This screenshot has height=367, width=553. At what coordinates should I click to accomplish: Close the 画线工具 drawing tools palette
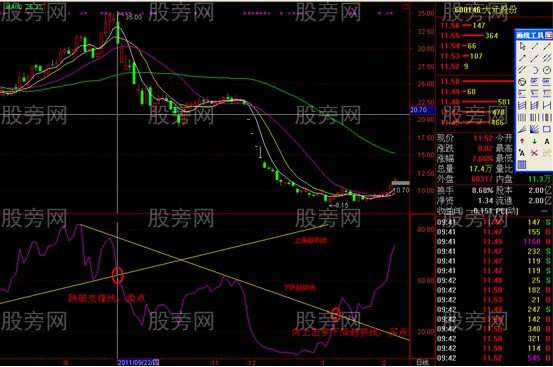point(549,35)
